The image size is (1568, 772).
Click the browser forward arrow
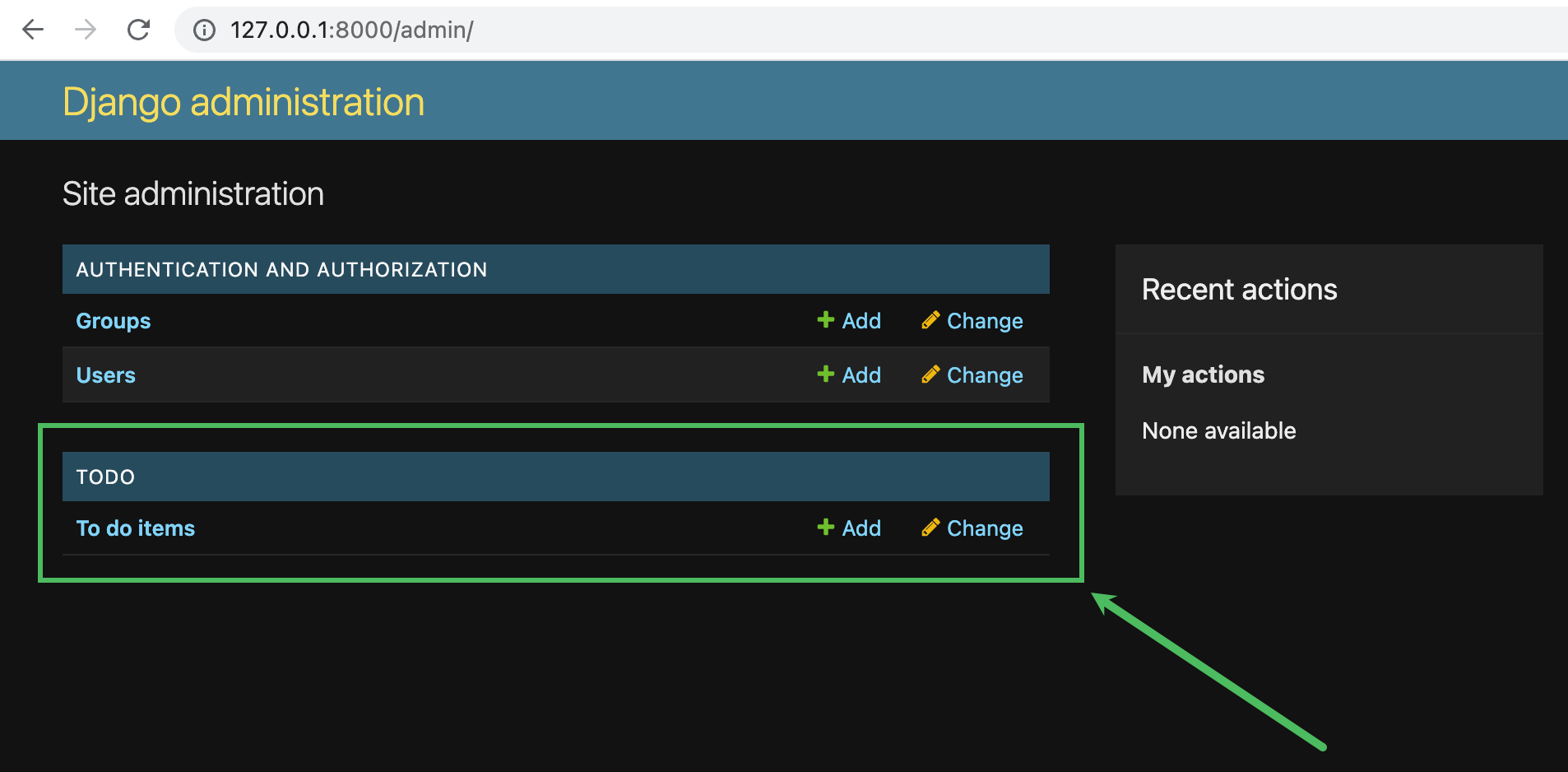point(86,30)
